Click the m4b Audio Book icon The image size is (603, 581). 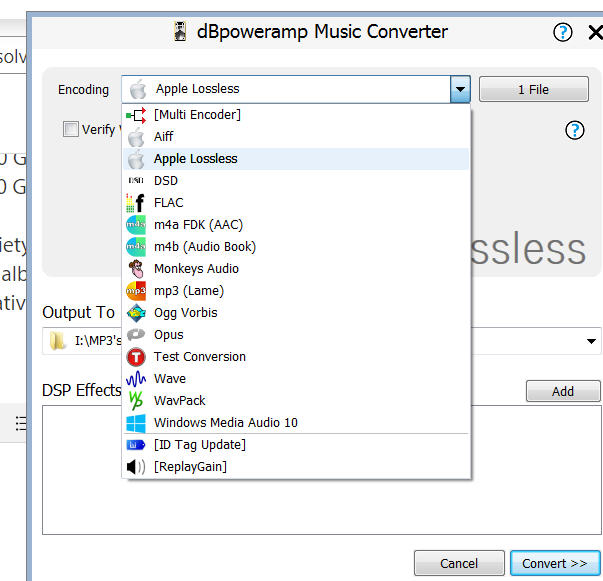pos(136,247)
